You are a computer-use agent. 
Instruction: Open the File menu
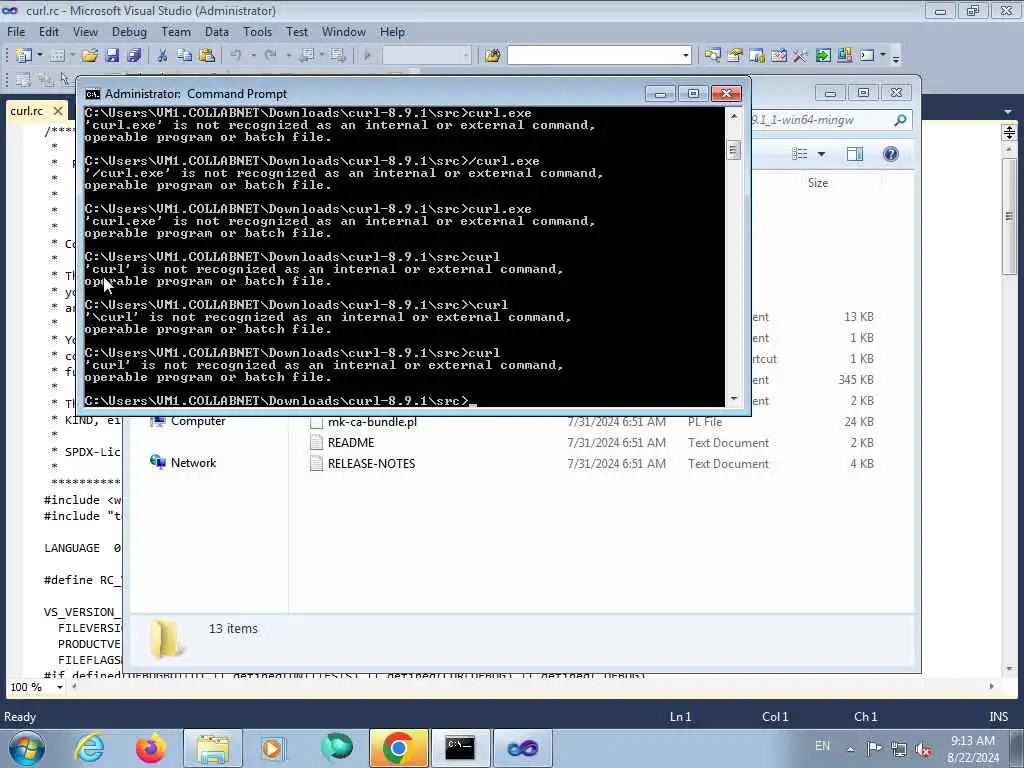(x=16, y=32)
